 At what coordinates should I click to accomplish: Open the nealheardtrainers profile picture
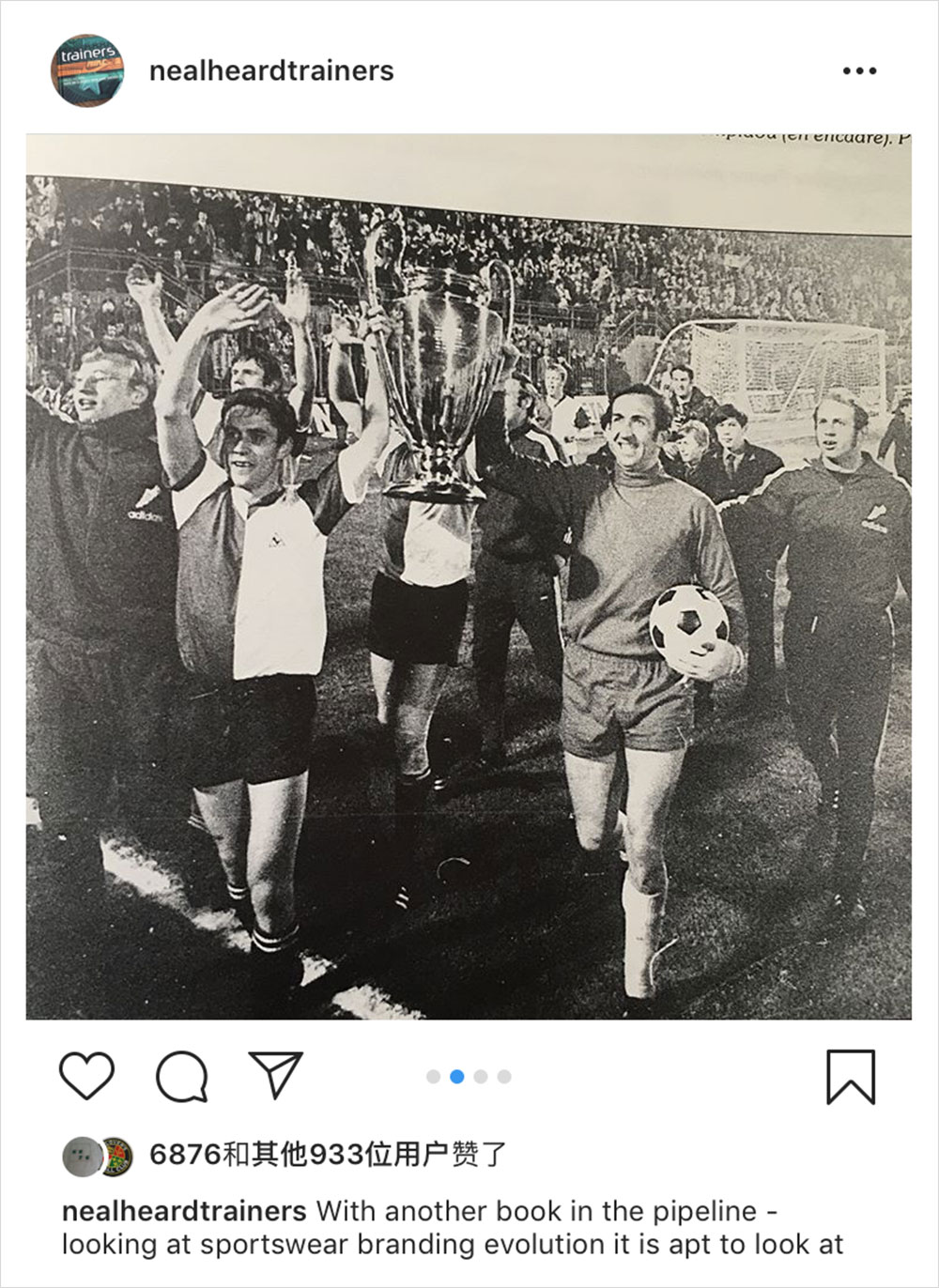coord(87,70)
